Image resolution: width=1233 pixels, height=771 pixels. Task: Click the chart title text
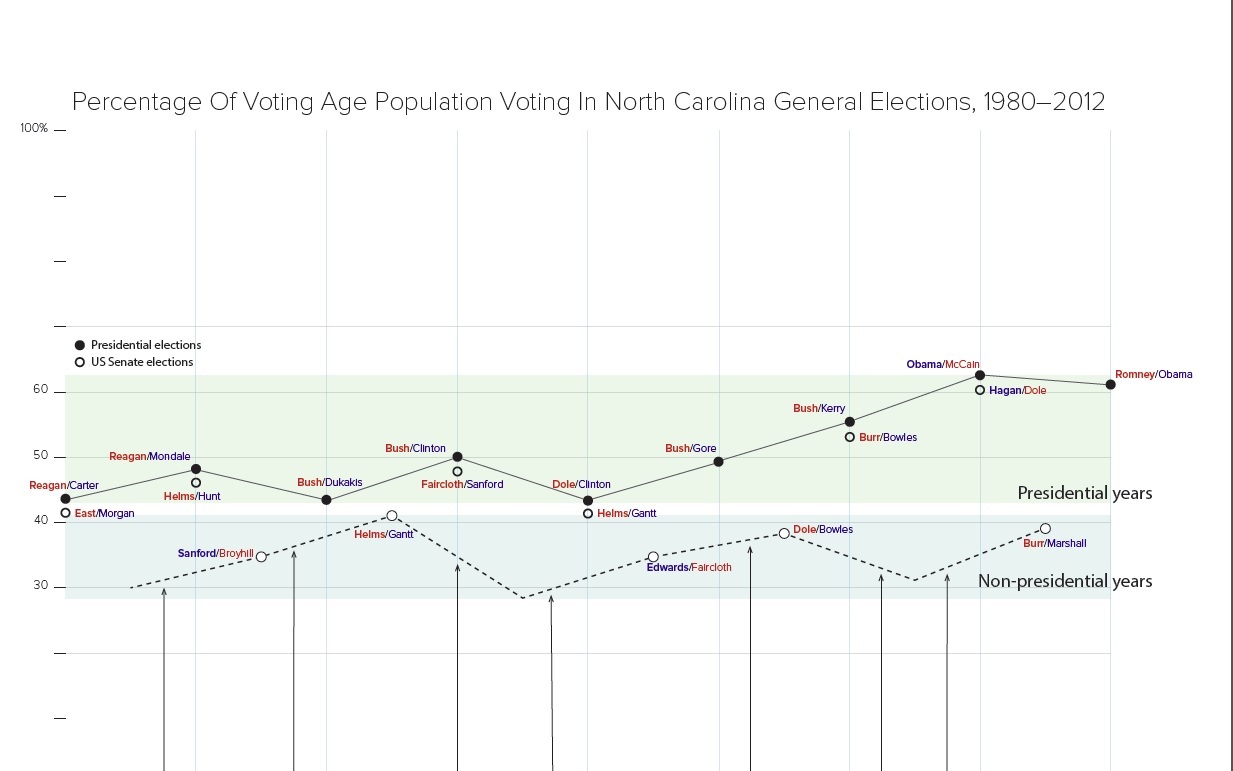588,102
